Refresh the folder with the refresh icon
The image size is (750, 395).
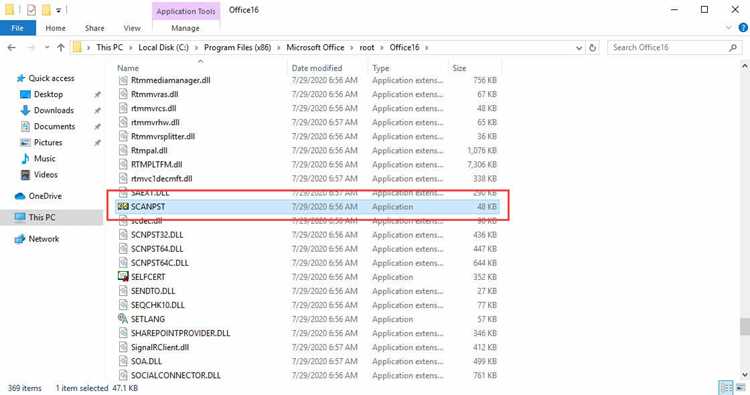pyautogui.click(x=593, y=48)
